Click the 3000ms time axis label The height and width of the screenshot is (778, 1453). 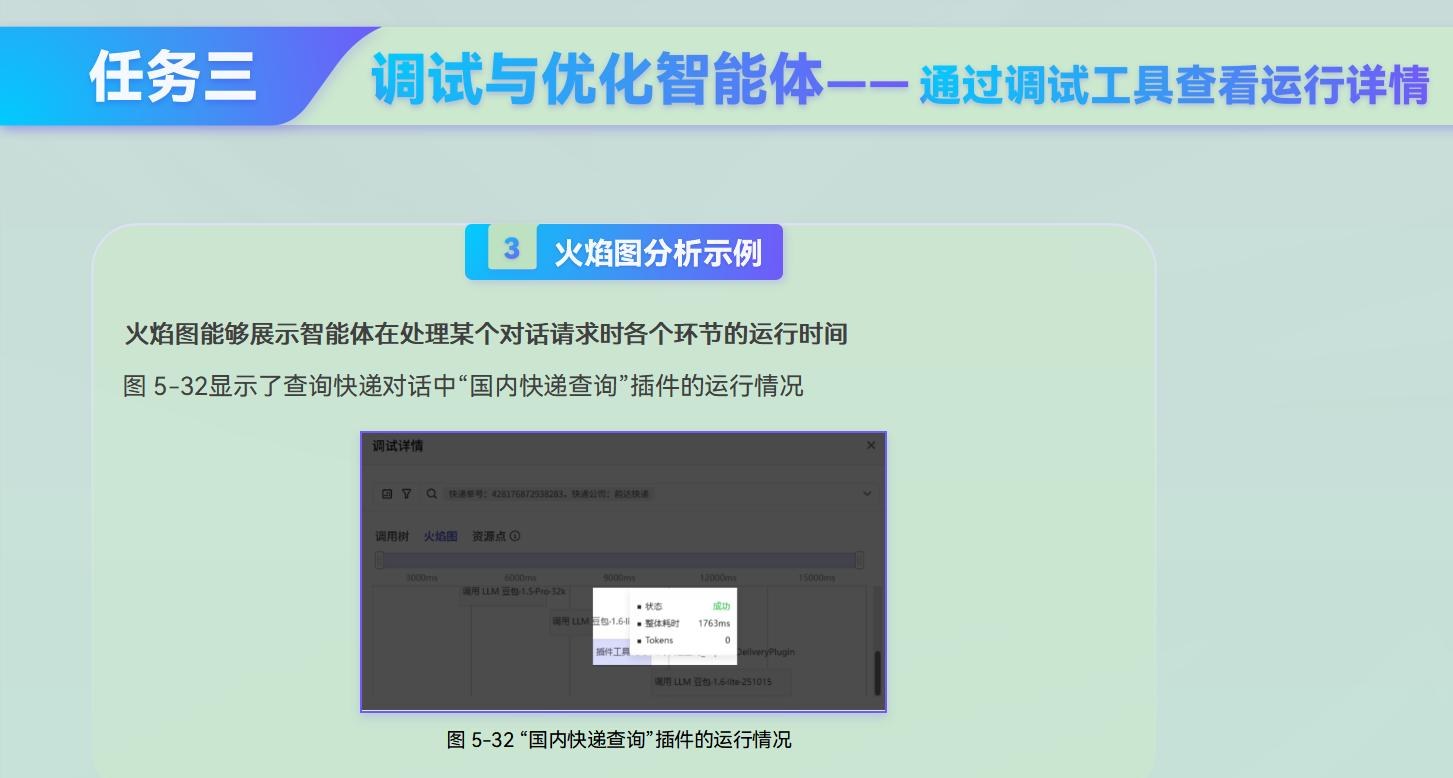(422, 578)
